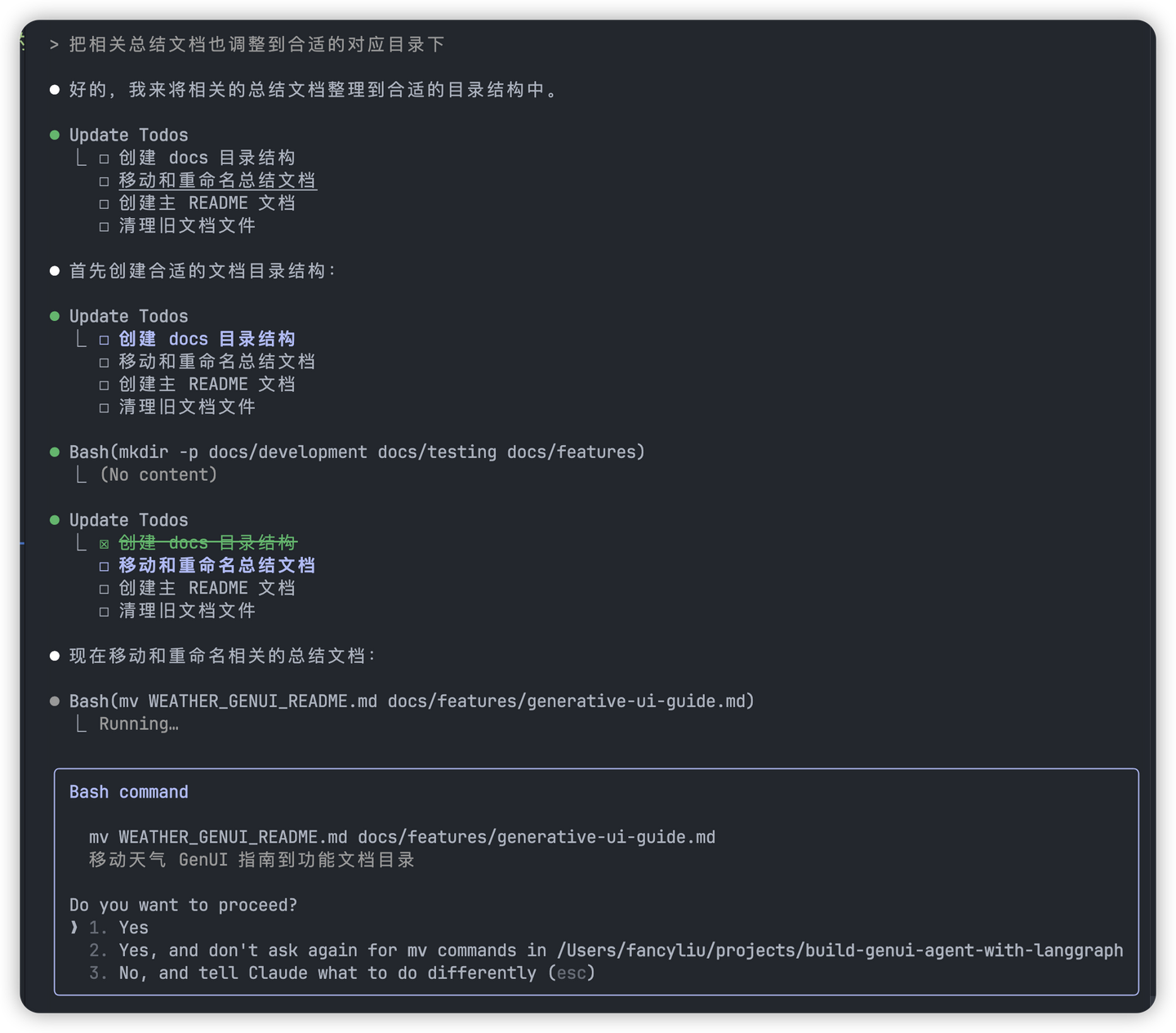Click the bullet icon before '首先创建合适的文档目录结构'
This screenshot has height=1033, width=1176.
pyautogui.click(x=54, y=269)
